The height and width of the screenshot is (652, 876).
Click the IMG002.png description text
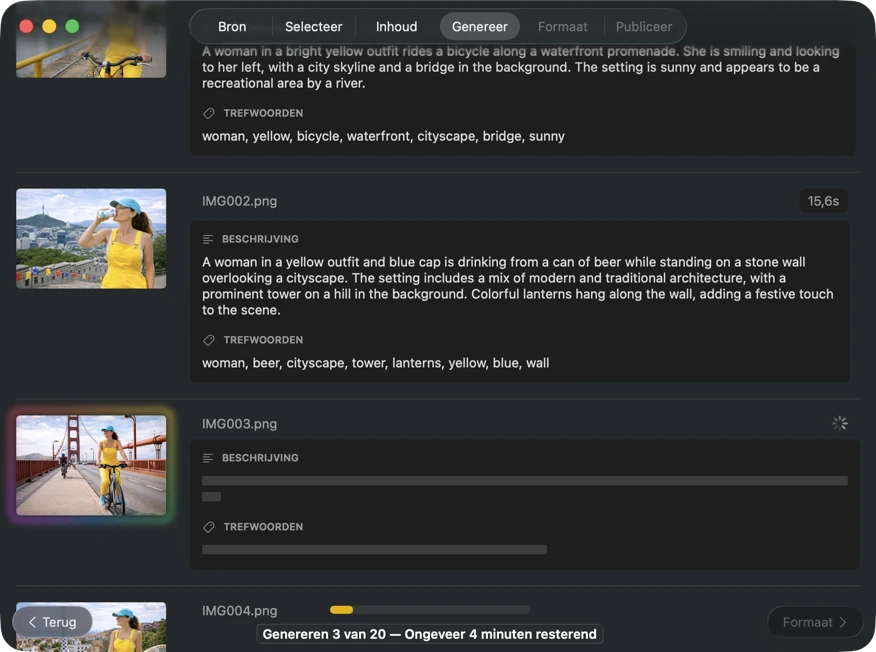(x=517, y=286)
